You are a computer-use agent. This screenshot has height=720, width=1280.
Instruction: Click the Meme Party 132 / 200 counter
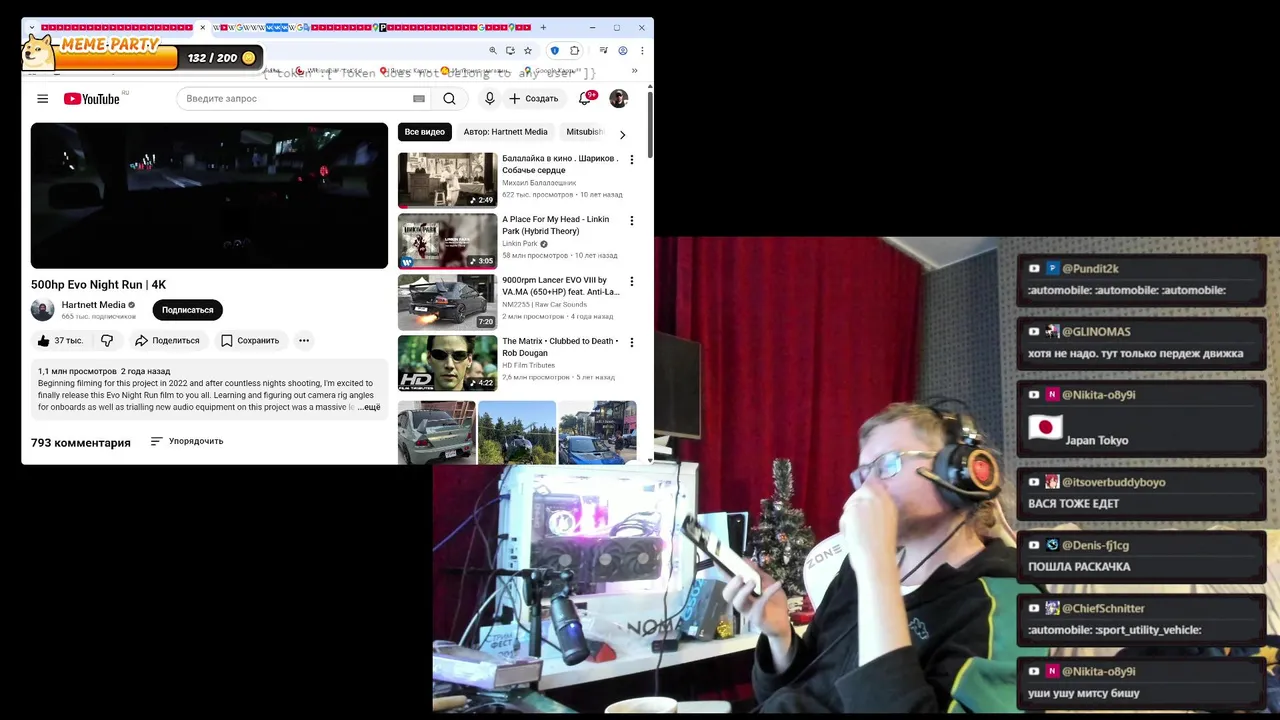click(x=221, y=58)
